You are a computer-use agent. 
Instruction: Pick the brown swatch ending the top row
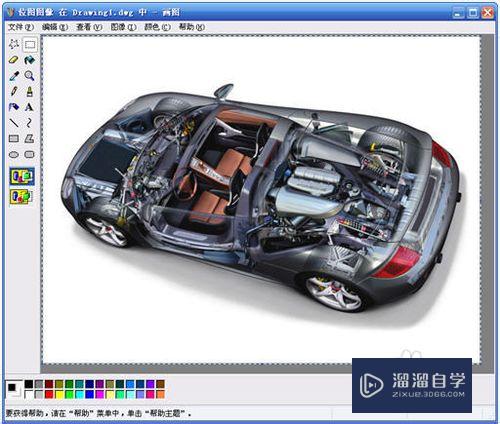point(160,384)
